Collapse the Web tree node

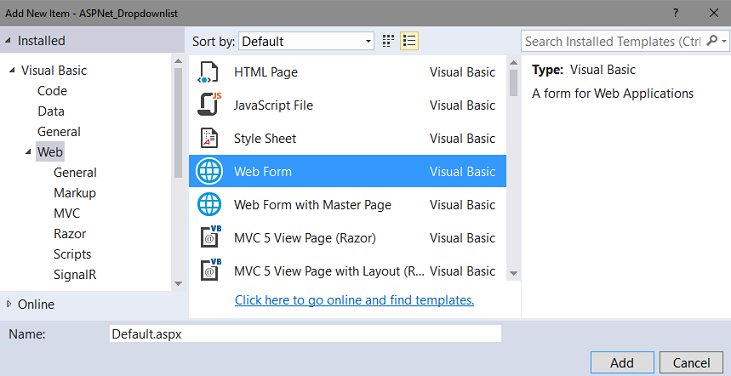tap(28, 152)
